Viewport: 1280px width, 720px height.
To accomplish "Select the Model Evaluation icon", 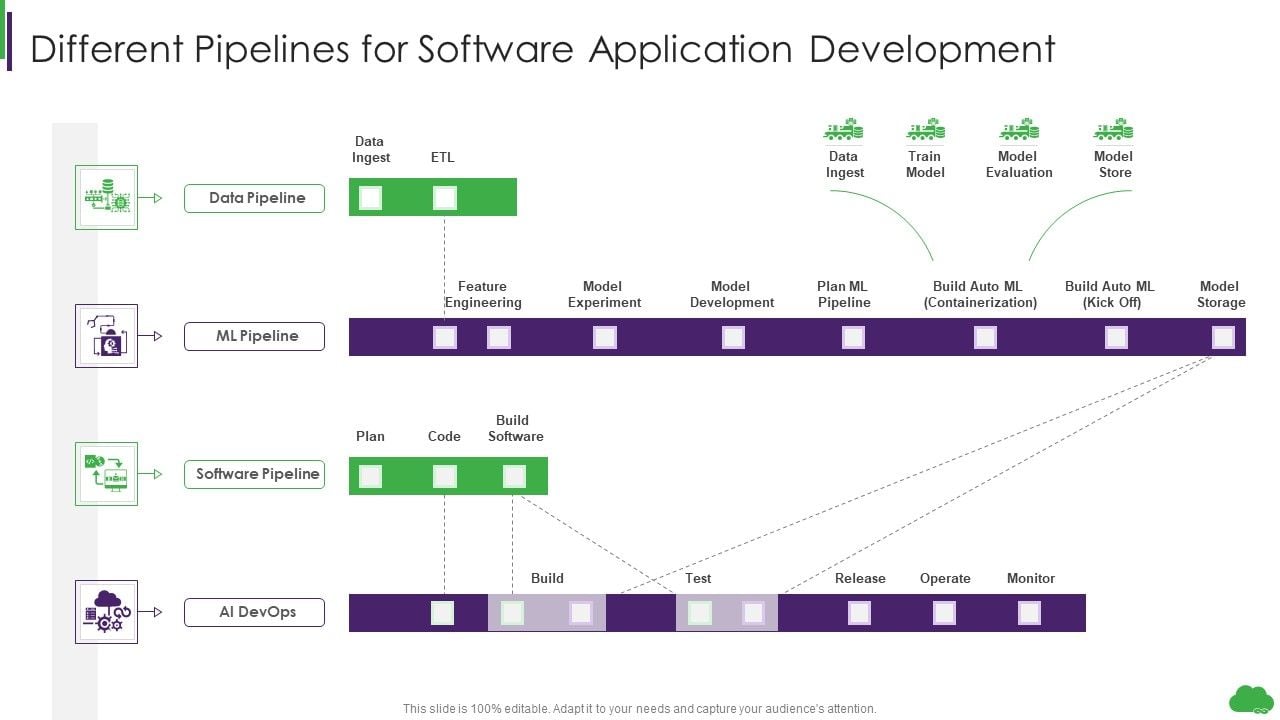I will pyautogui.click(x=1018, y=128).
